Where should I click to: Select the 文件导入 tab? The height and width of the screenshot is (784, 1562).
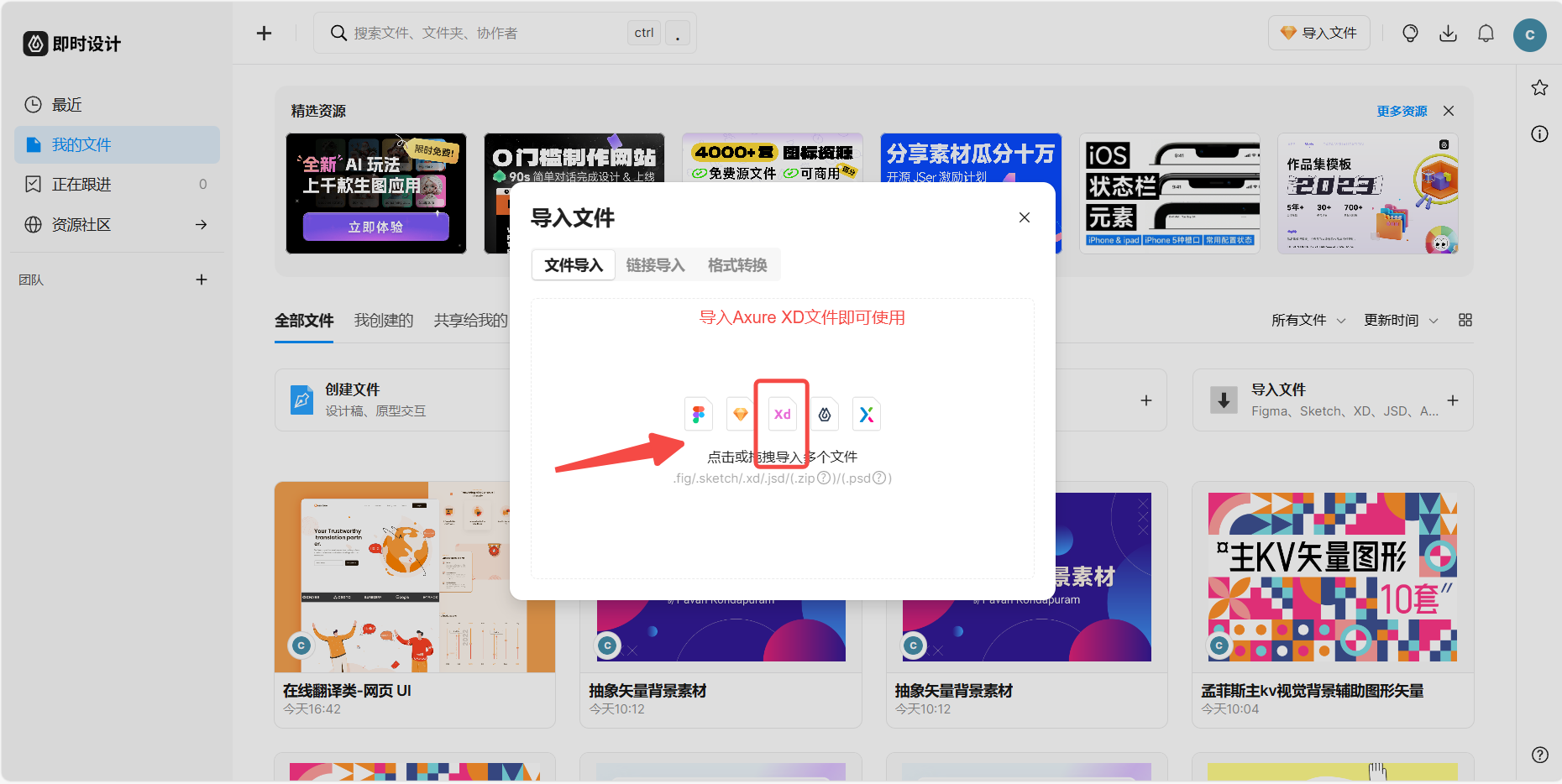(x=574, y=265)
